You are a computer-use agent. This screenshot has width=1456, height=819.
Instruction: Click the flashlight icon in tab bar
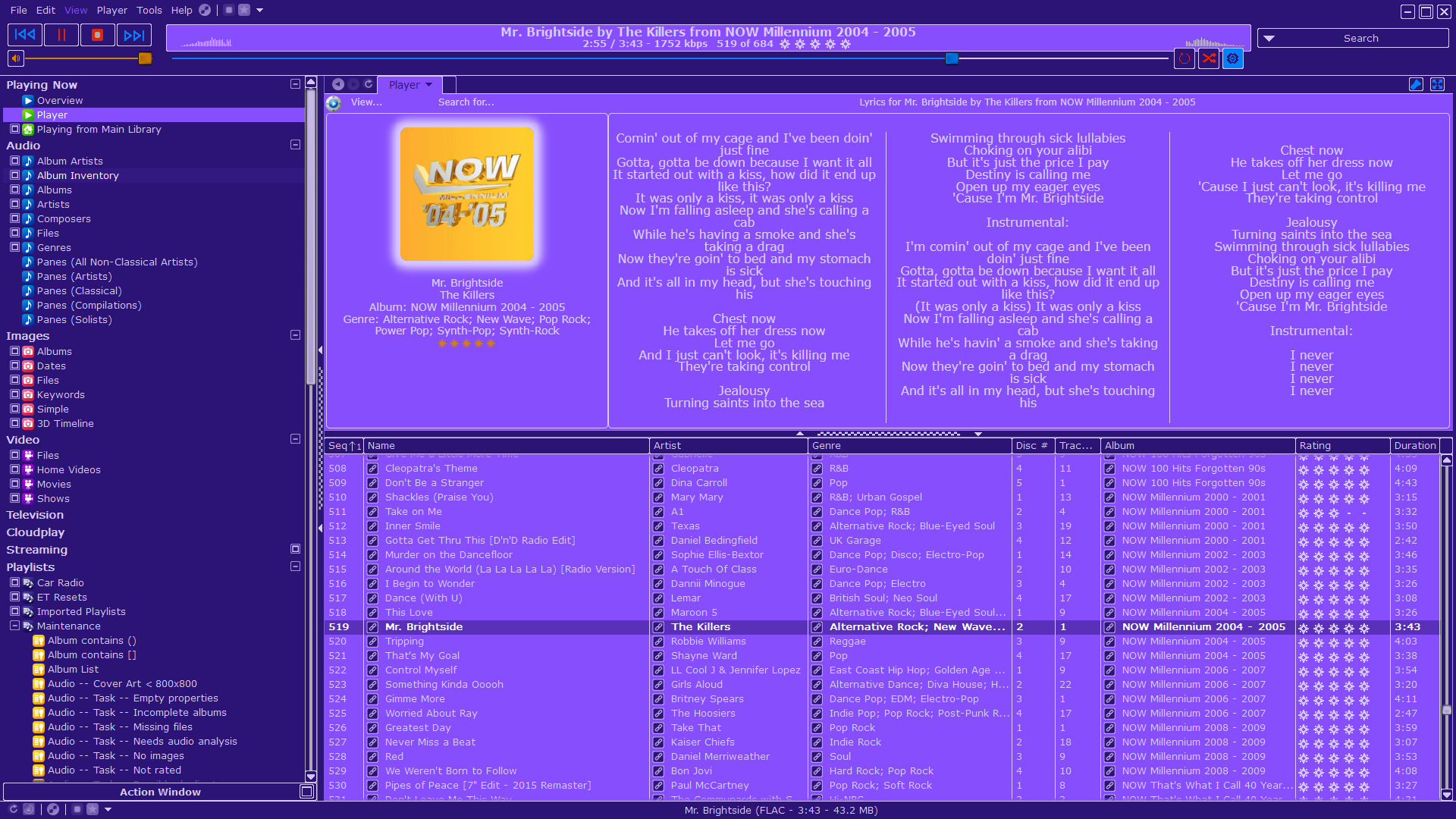click(x=1416, y=84)
